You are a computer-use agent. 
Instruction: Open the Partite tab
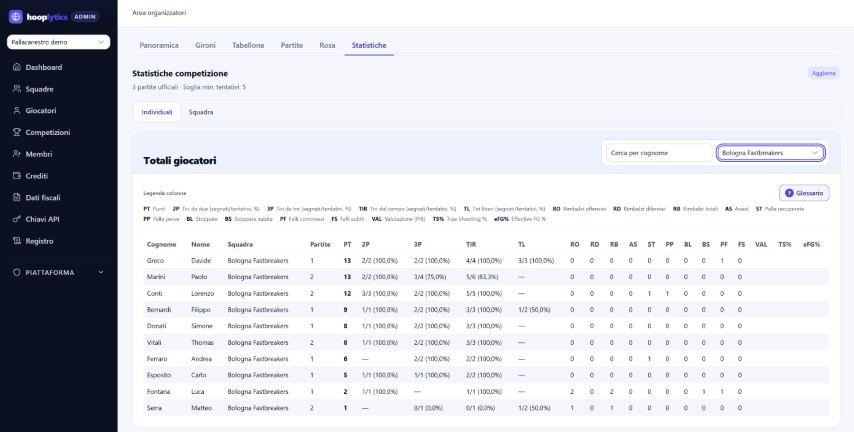(x=292, y=45)
